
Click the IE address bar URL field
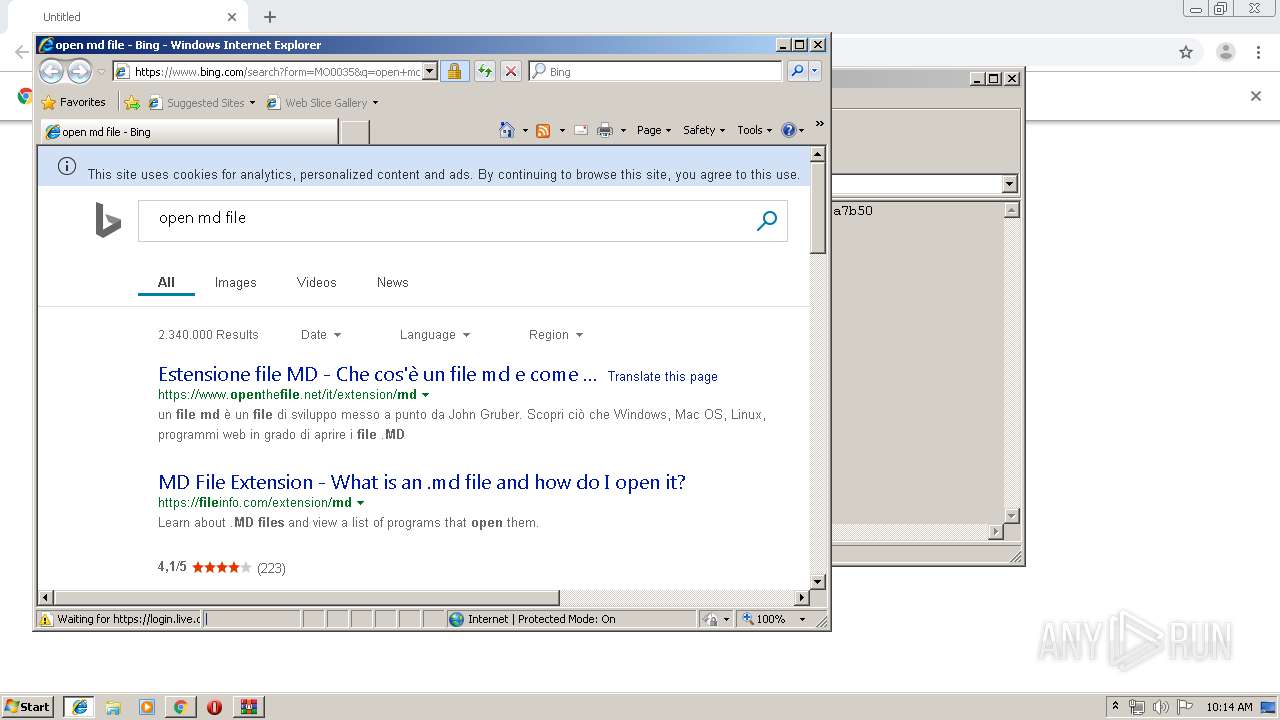(x=268, y=71)
